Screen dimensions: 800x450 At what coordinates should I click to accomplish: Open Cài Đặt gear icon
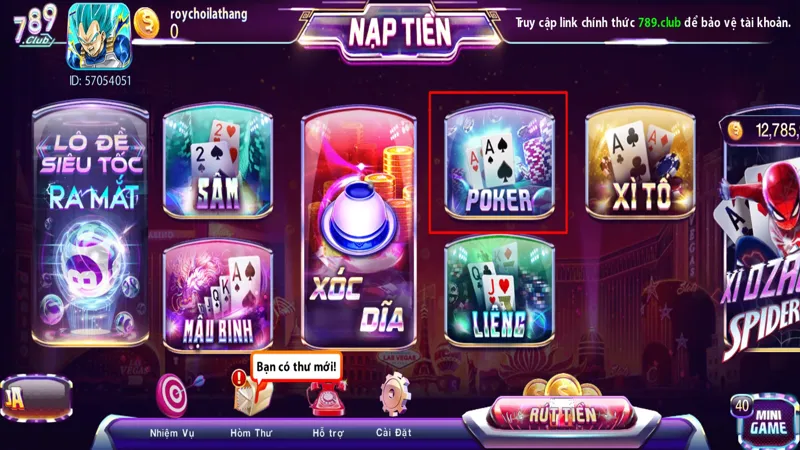394,394
